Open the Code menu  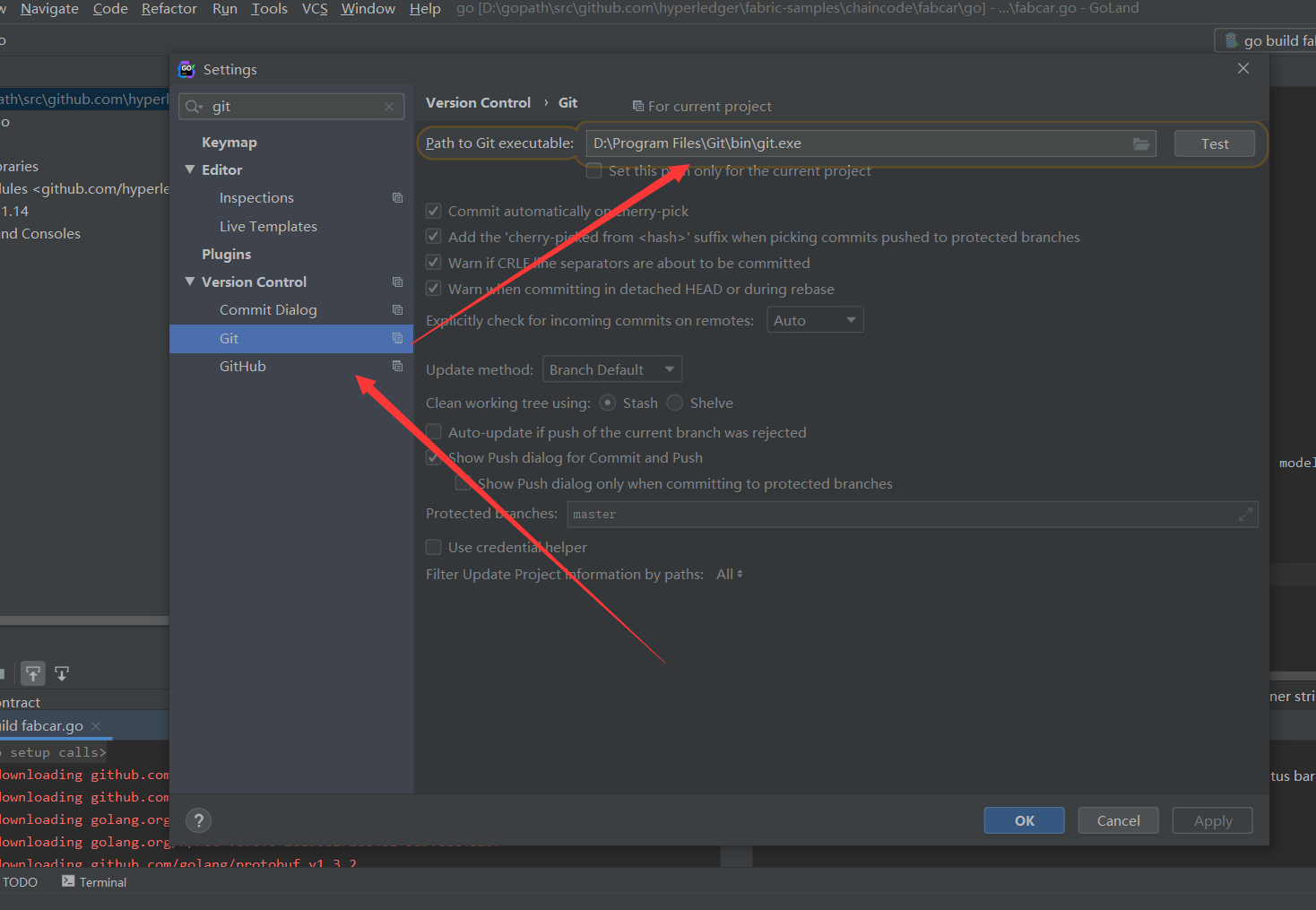click(110, 9)
